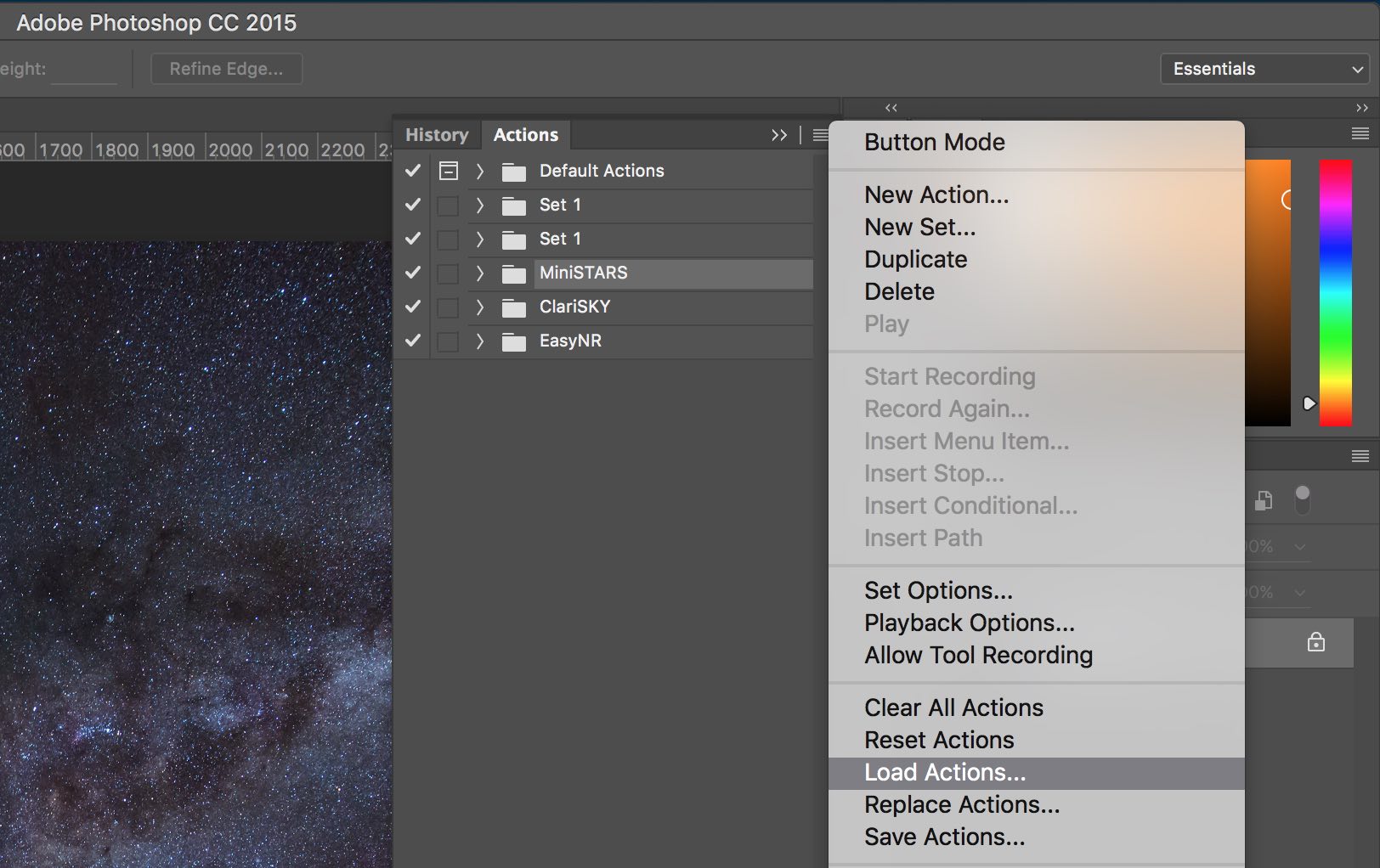The width and height of the screenshot is (1380, 868).
Task: Expand the MiniSTARS action set
Action: (480, 273)
